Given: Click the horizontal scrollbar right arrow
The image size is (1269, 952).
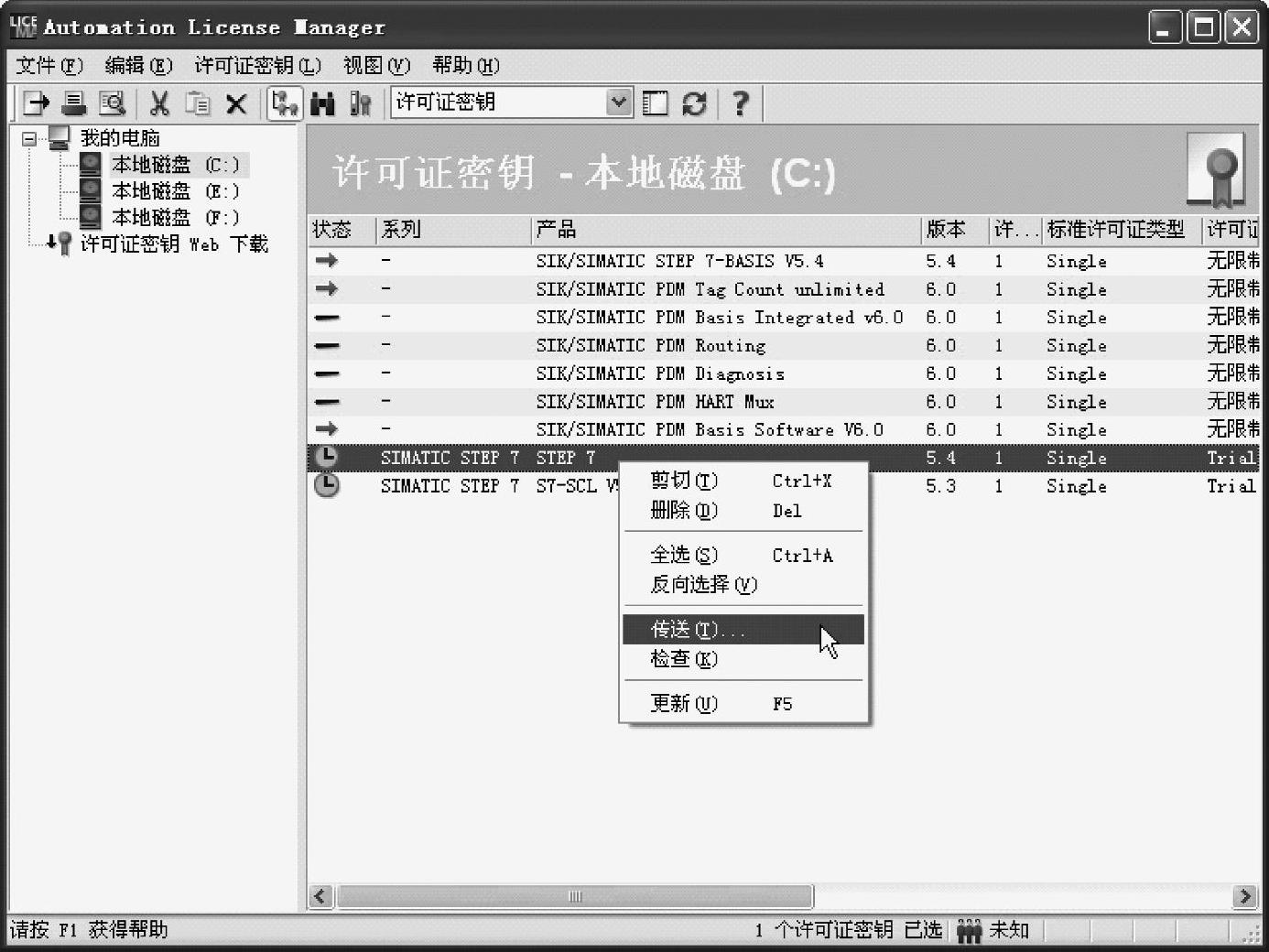Looking at the screenshot, I should click(1244, 896).
